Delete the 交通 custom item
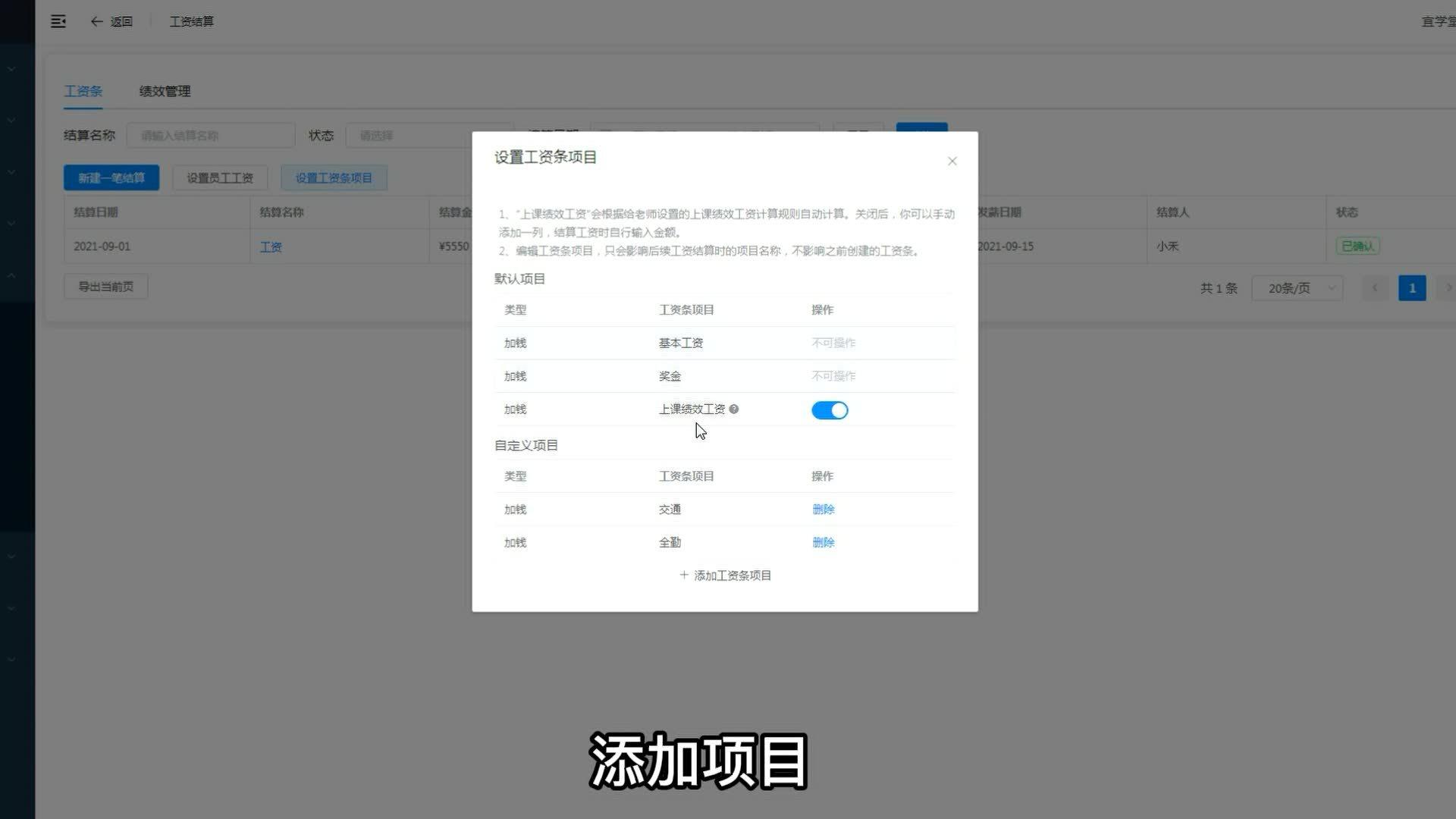The image size is (1456, 819). pyautogui.click(x=823, y=510)
